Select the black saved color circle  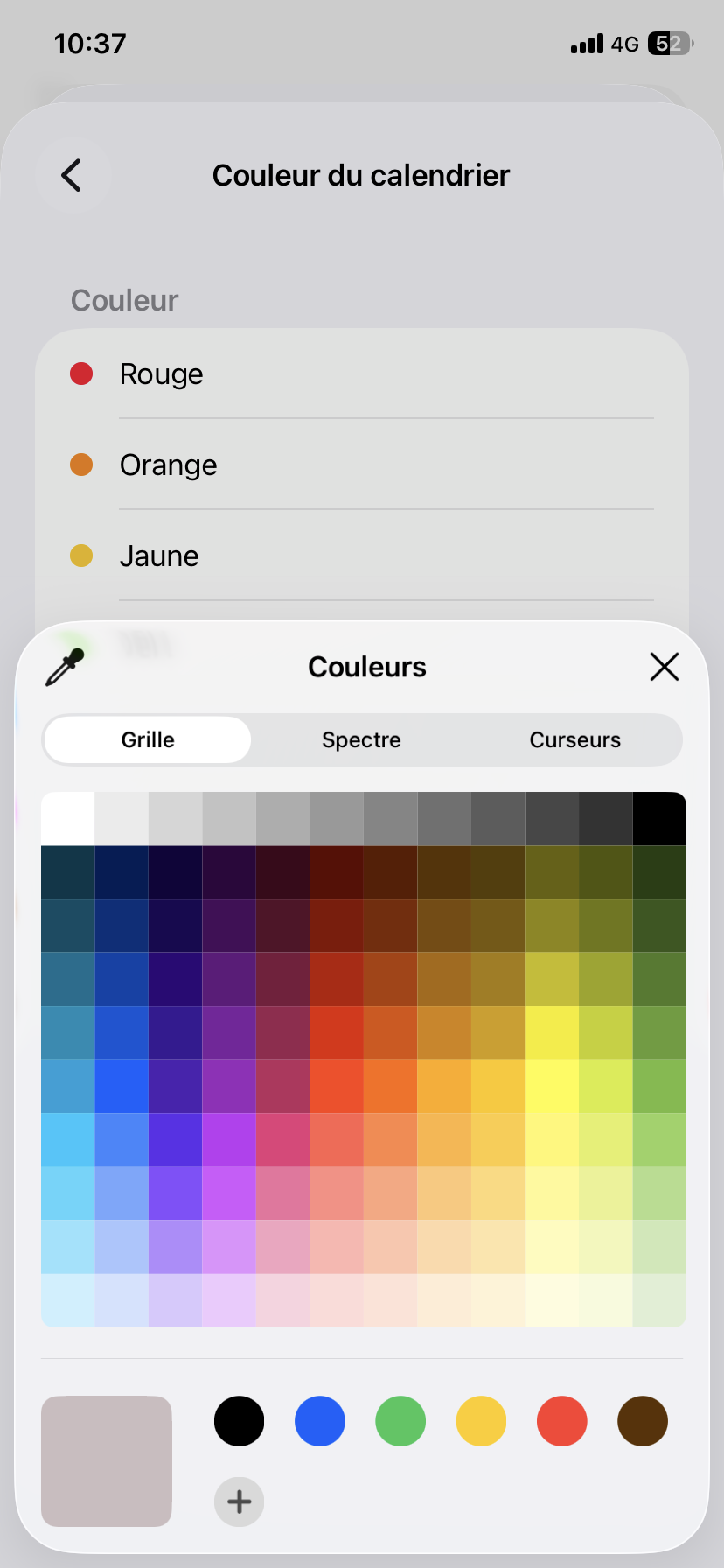point(240,1421)
